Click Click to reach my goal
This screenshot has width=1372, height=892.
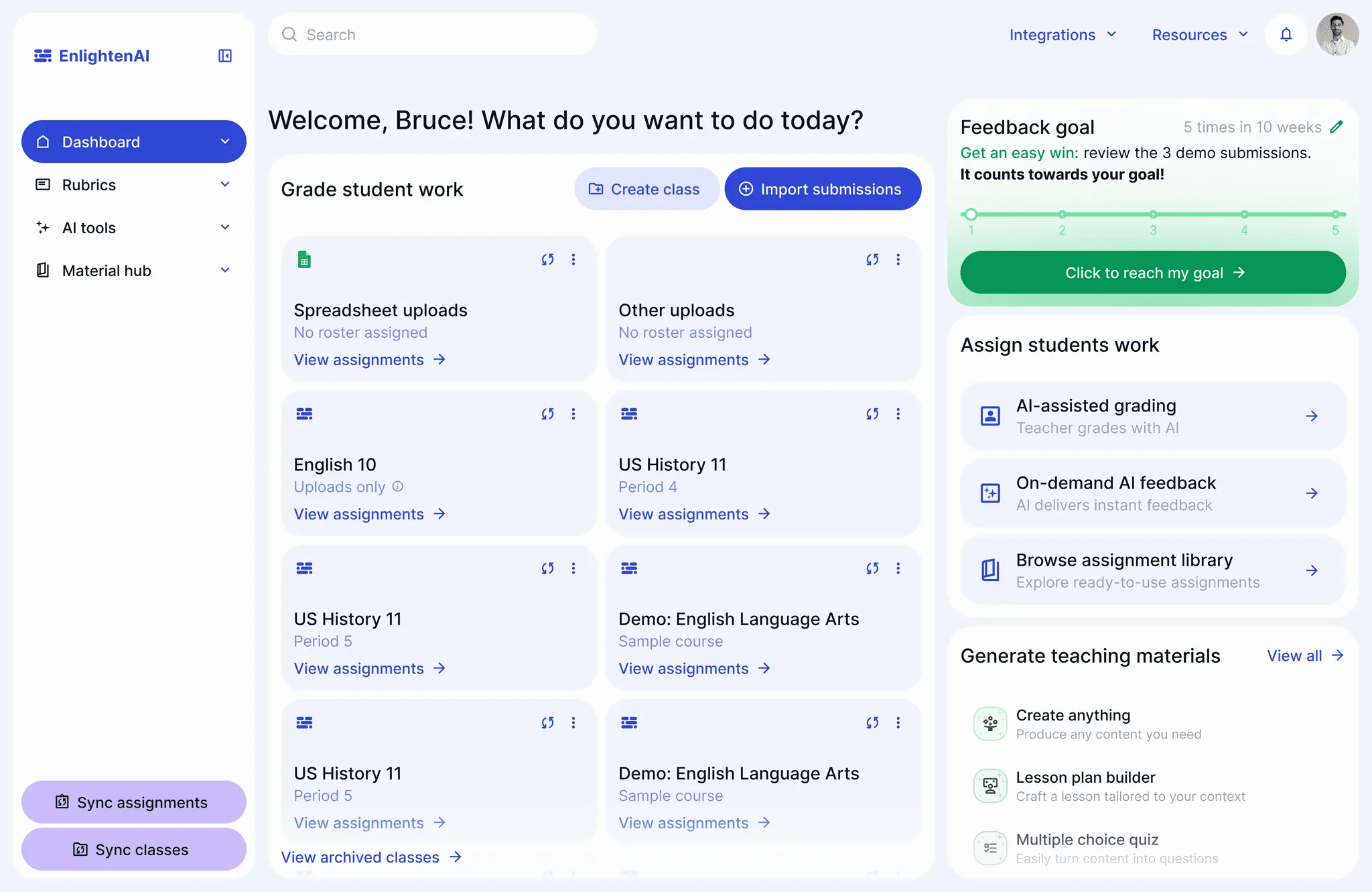coord(1153,273)
